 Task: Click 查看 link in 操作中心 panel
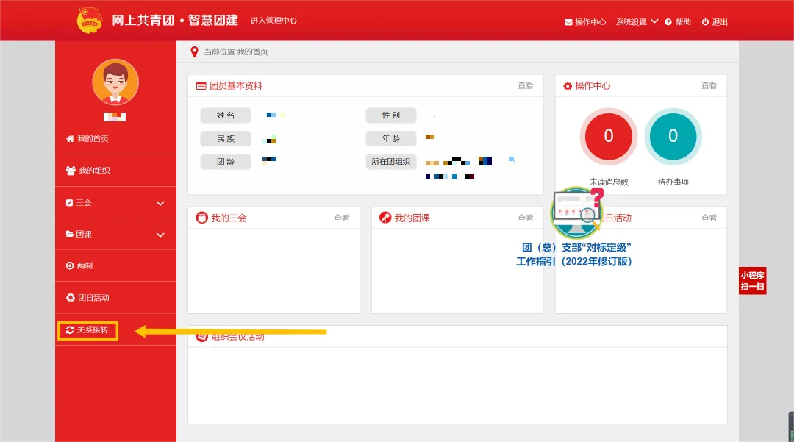tap(709, 87)
